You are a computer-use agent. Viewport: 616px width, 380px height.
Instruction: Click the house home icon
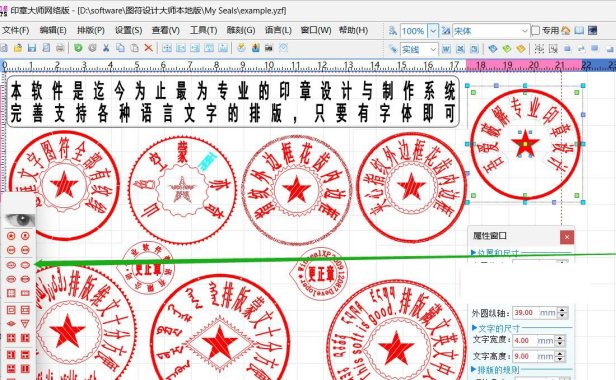[566, 30]
